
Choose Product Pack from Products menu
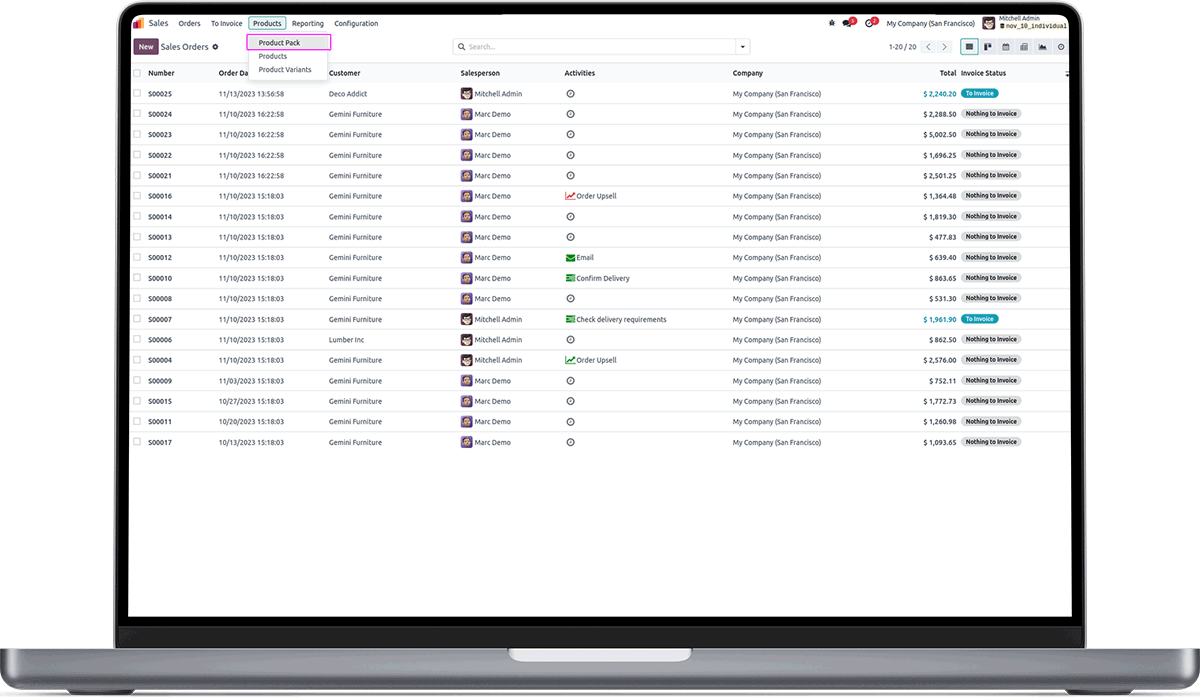pyautogui.click(x=289, y=43)
